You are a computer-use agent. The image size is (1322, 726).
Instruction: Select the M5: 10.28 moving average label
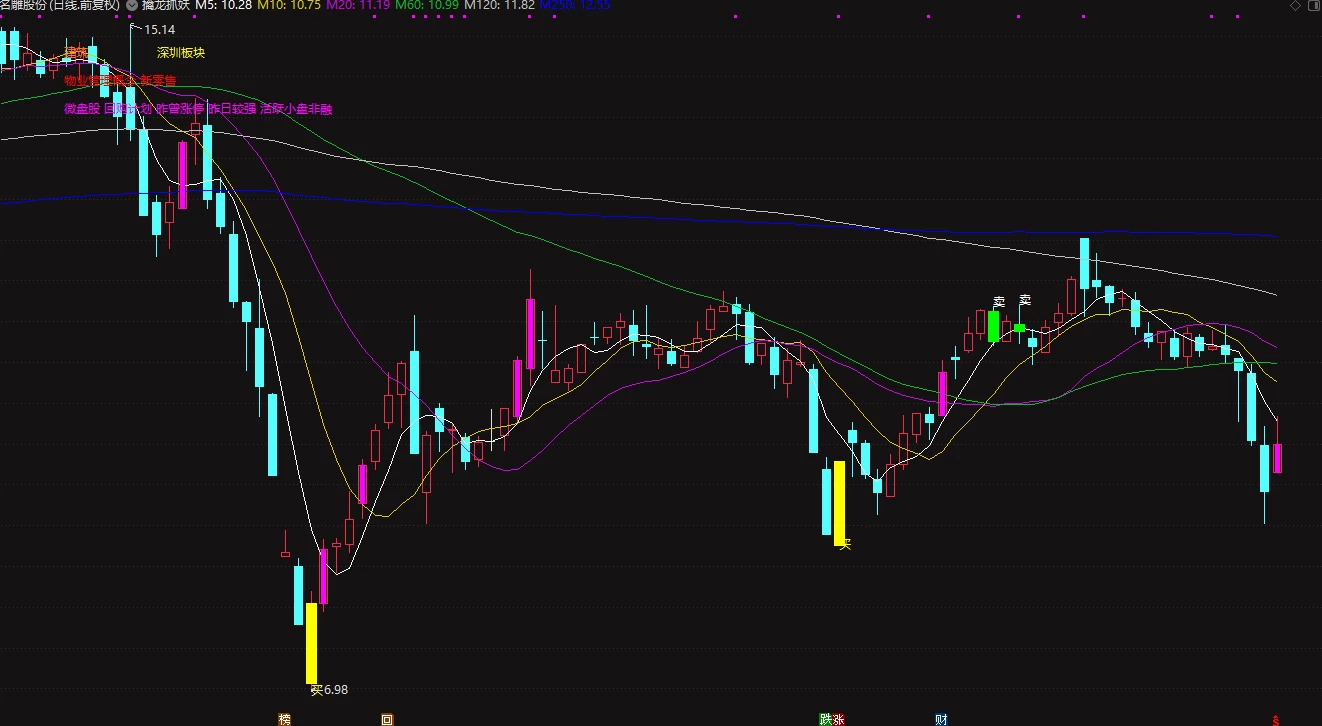(224, 6)
